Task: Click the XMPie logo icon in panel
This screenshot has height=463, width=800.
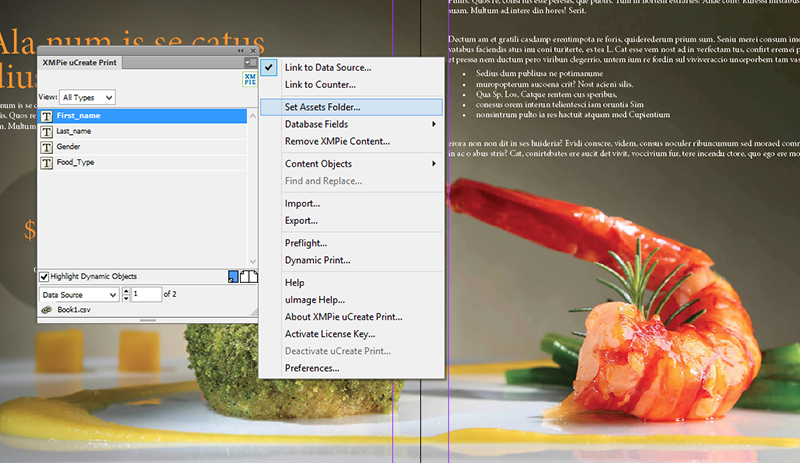Action: (x=249, y=80)
